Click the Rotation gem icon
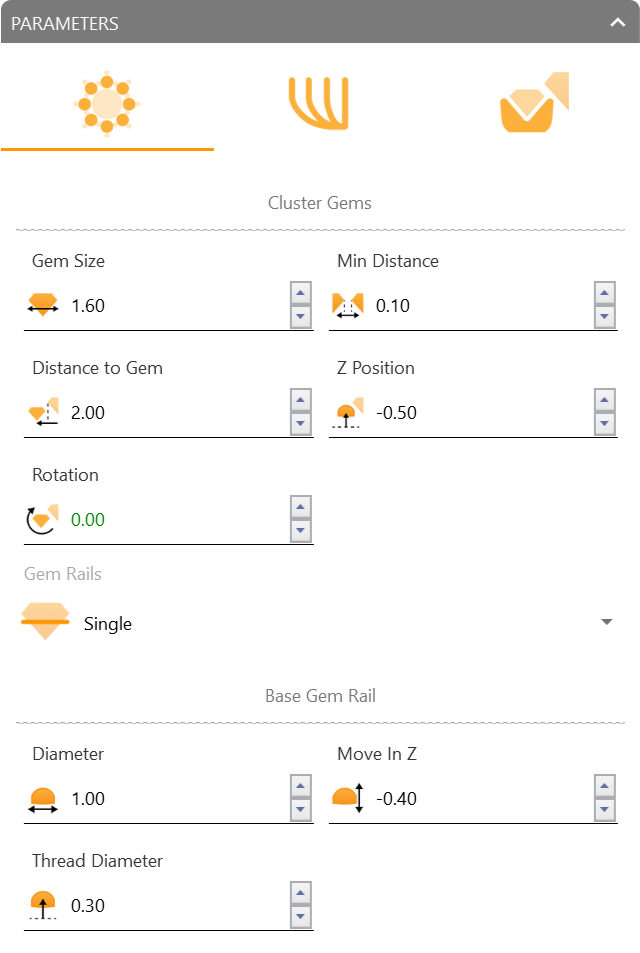This screenshot has width=640, height=953. tap(43, 520)
